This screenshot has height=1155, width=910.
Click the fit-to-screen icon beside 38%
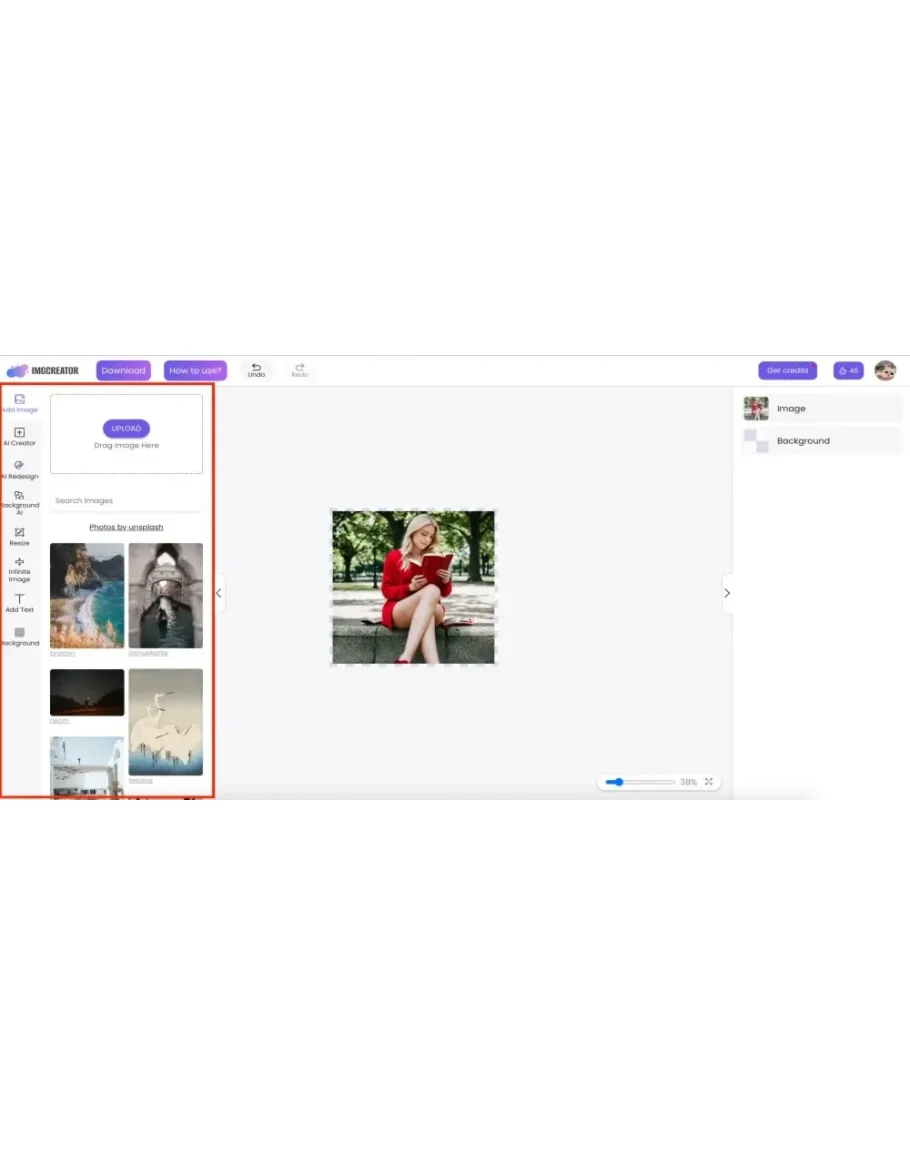(709, 782)
